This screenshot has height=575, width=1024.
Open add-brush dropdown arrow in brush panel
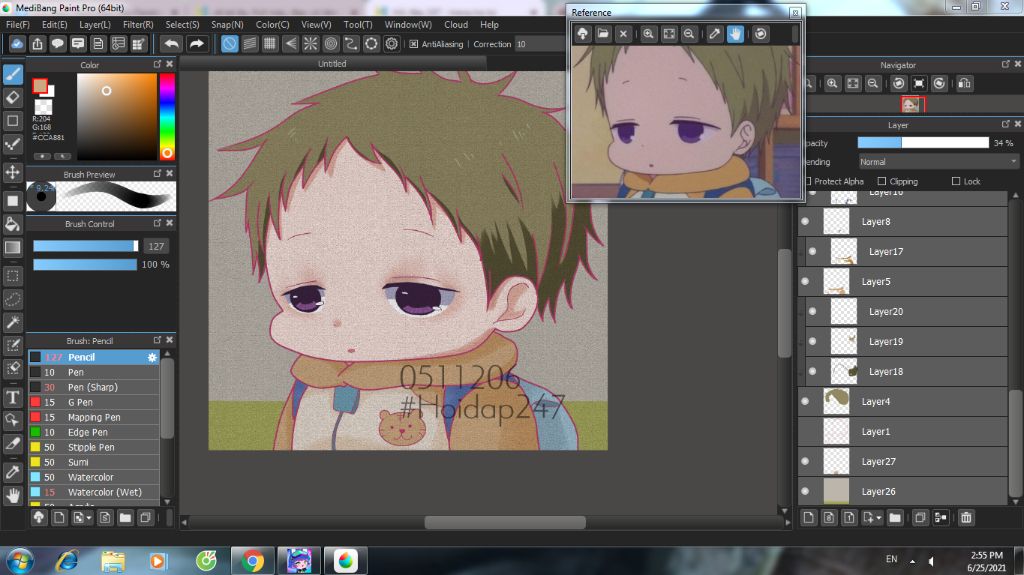point(89,518)
